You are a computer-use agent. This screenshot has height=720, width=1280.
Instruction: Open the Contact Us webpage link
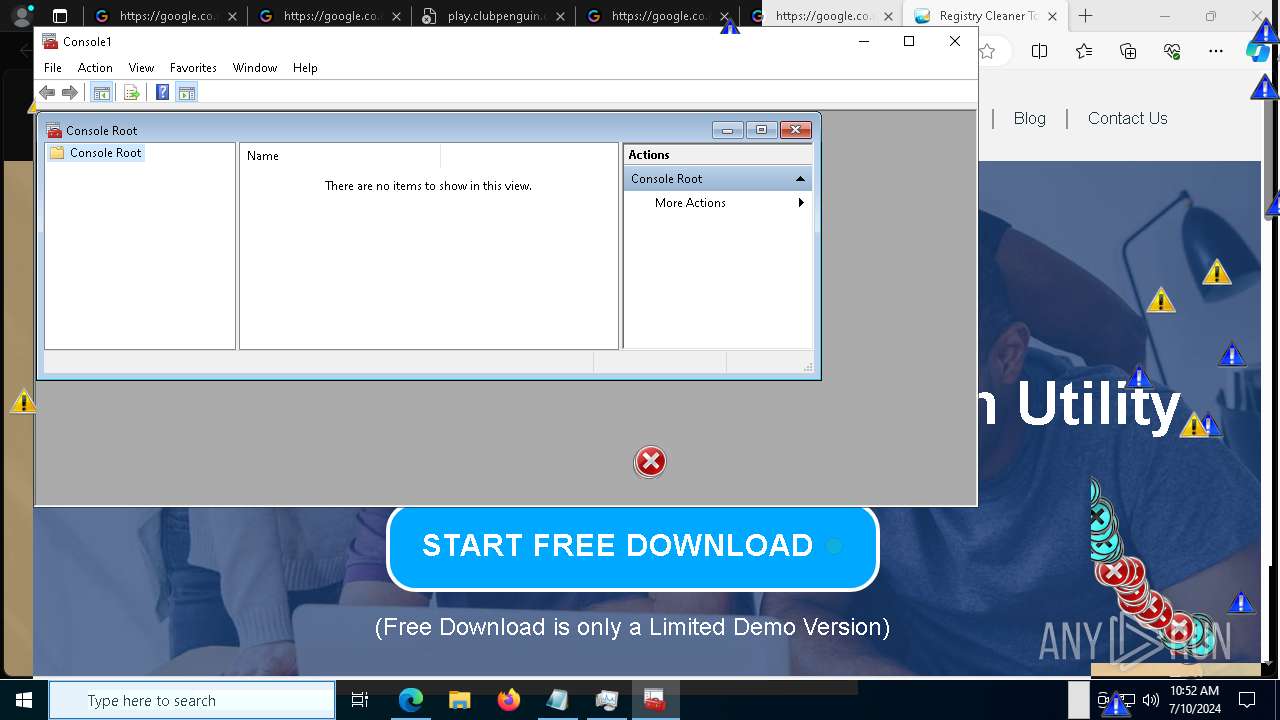point(1127,118)
